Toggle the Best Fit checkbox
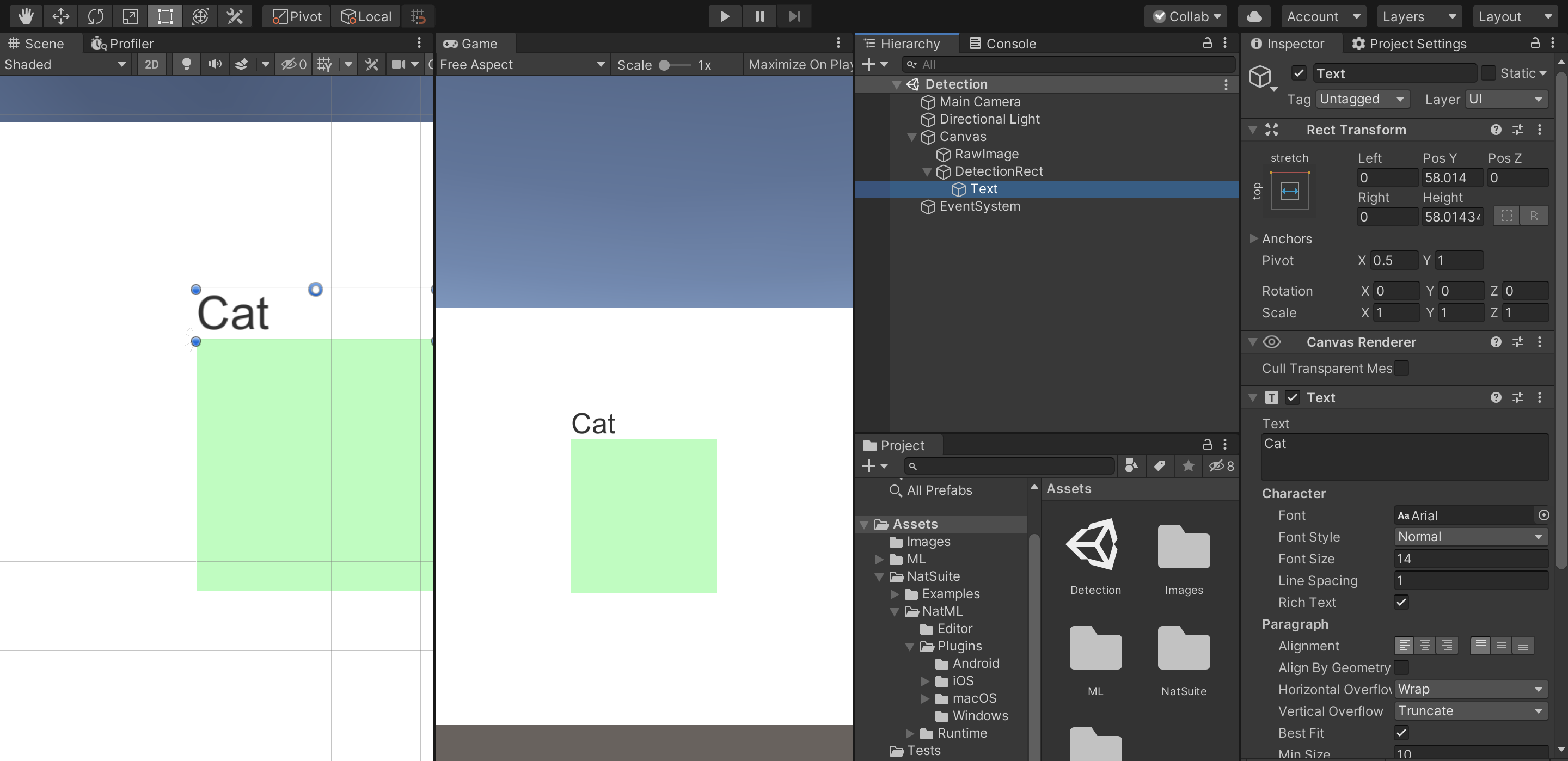Image resolution: width=1568 pixels, height=761 pixels. pos(1401,732)
